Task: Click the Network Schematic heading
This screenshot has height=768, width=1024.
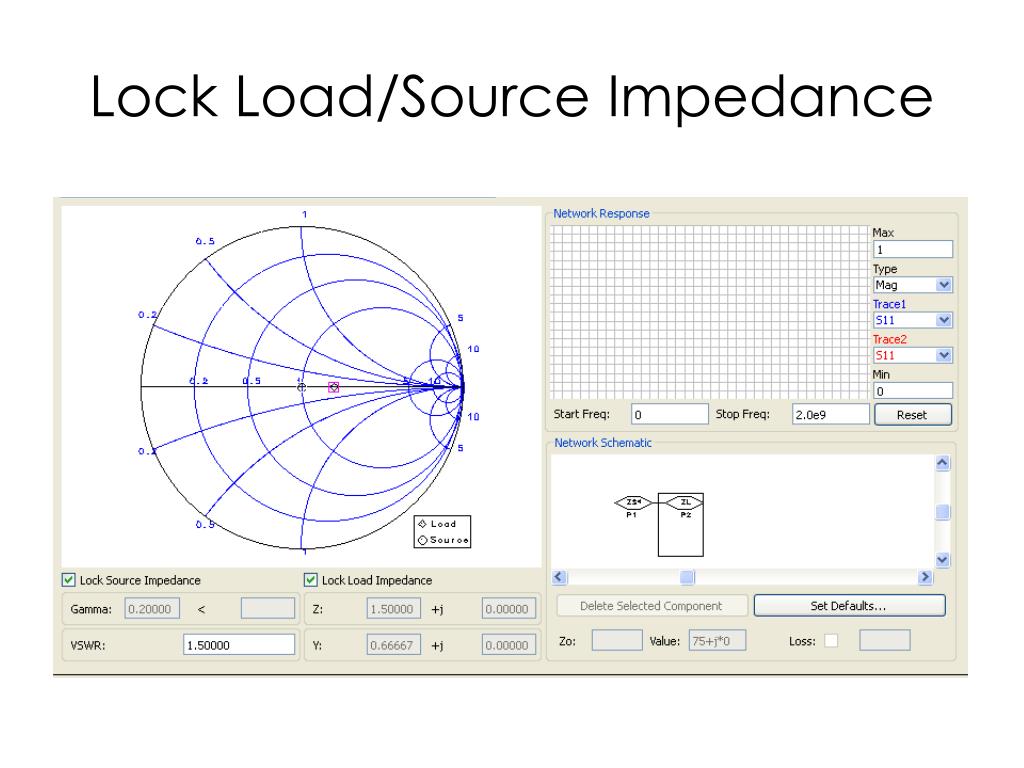Action: 603,443
